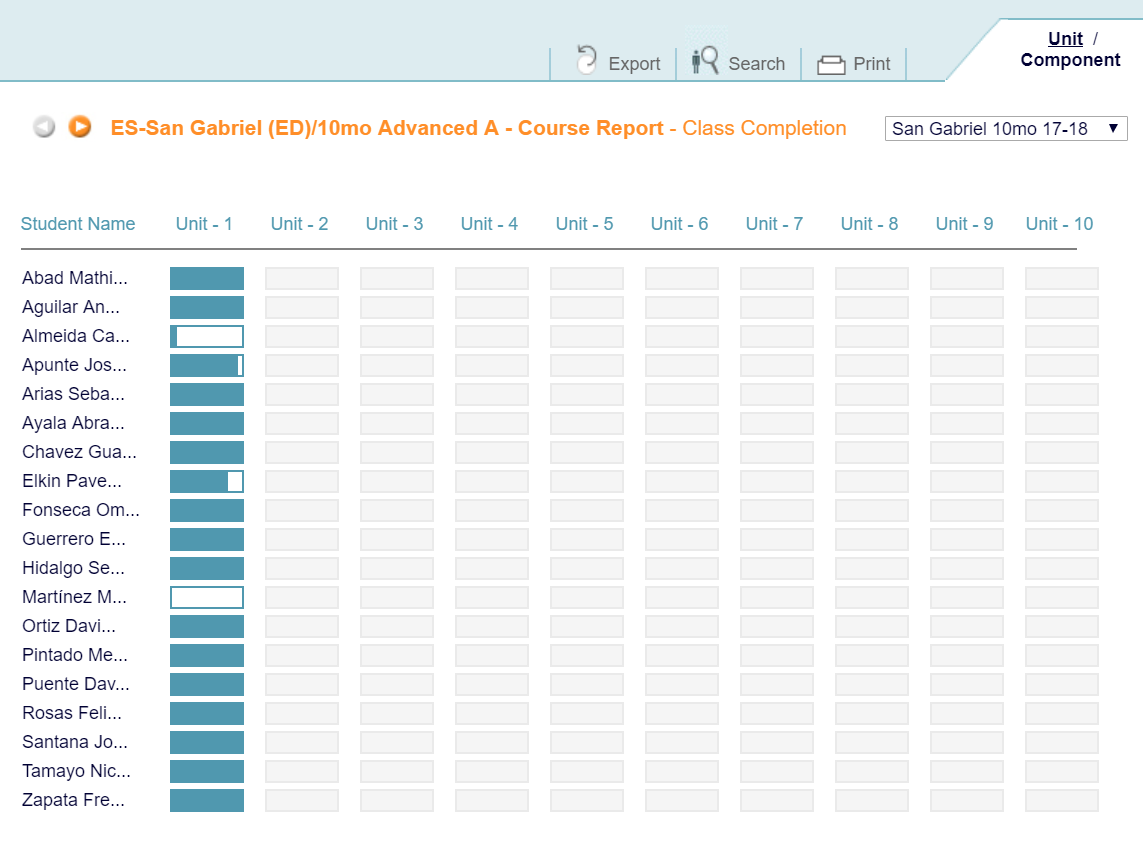This screenshot has width=1143, height=849.
Task: Open the San Gabriel 10mo 17-18 dropdown
Action: [x=1006, y=128]
